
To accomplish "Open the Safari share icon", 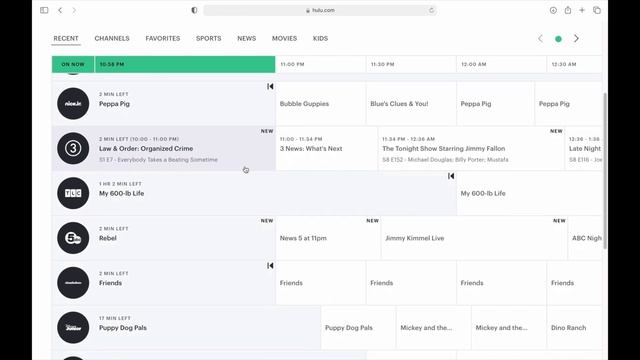I will (568, 10).
